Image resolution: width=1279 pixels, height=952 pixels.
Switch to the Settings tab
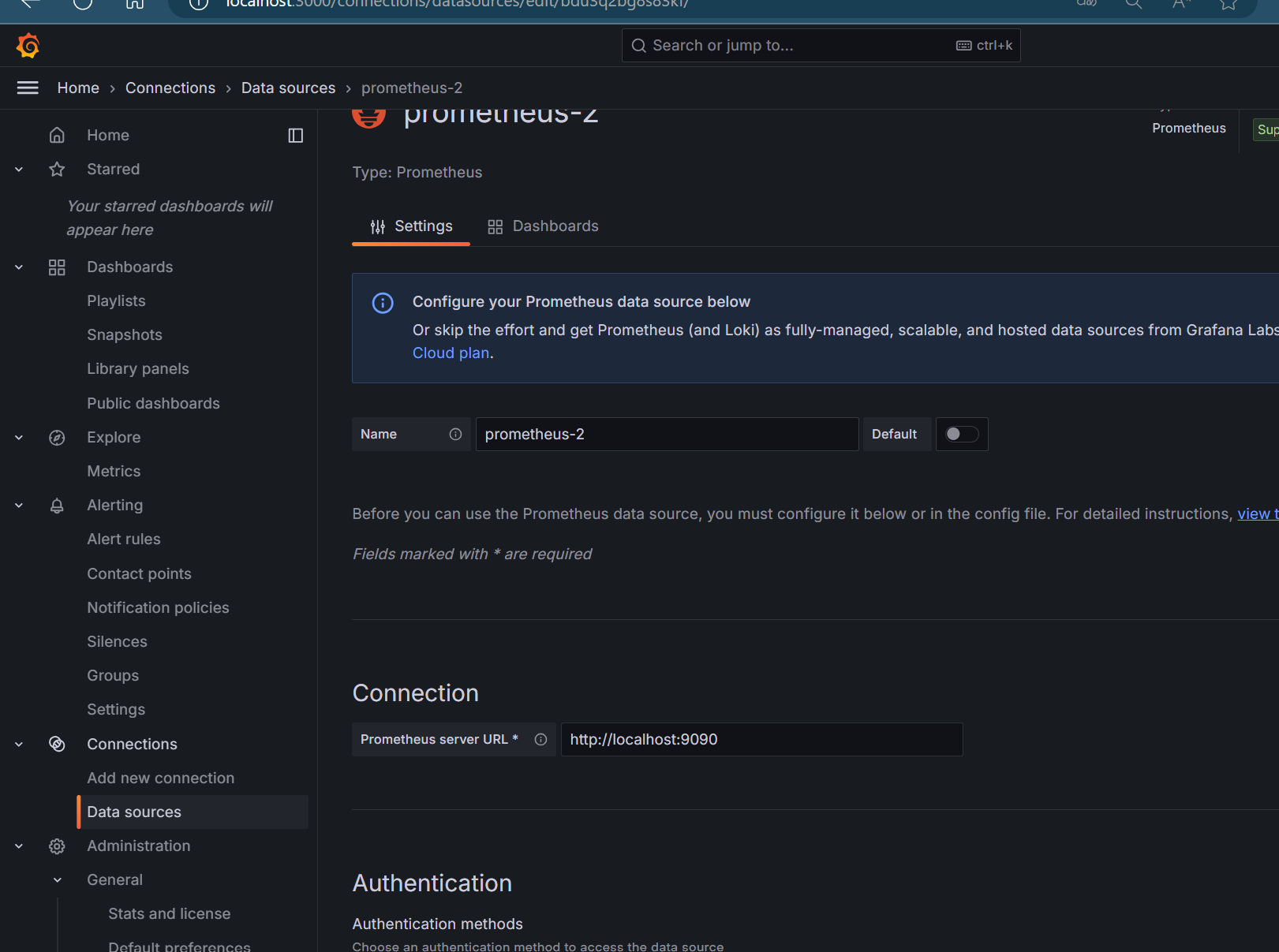411,226
